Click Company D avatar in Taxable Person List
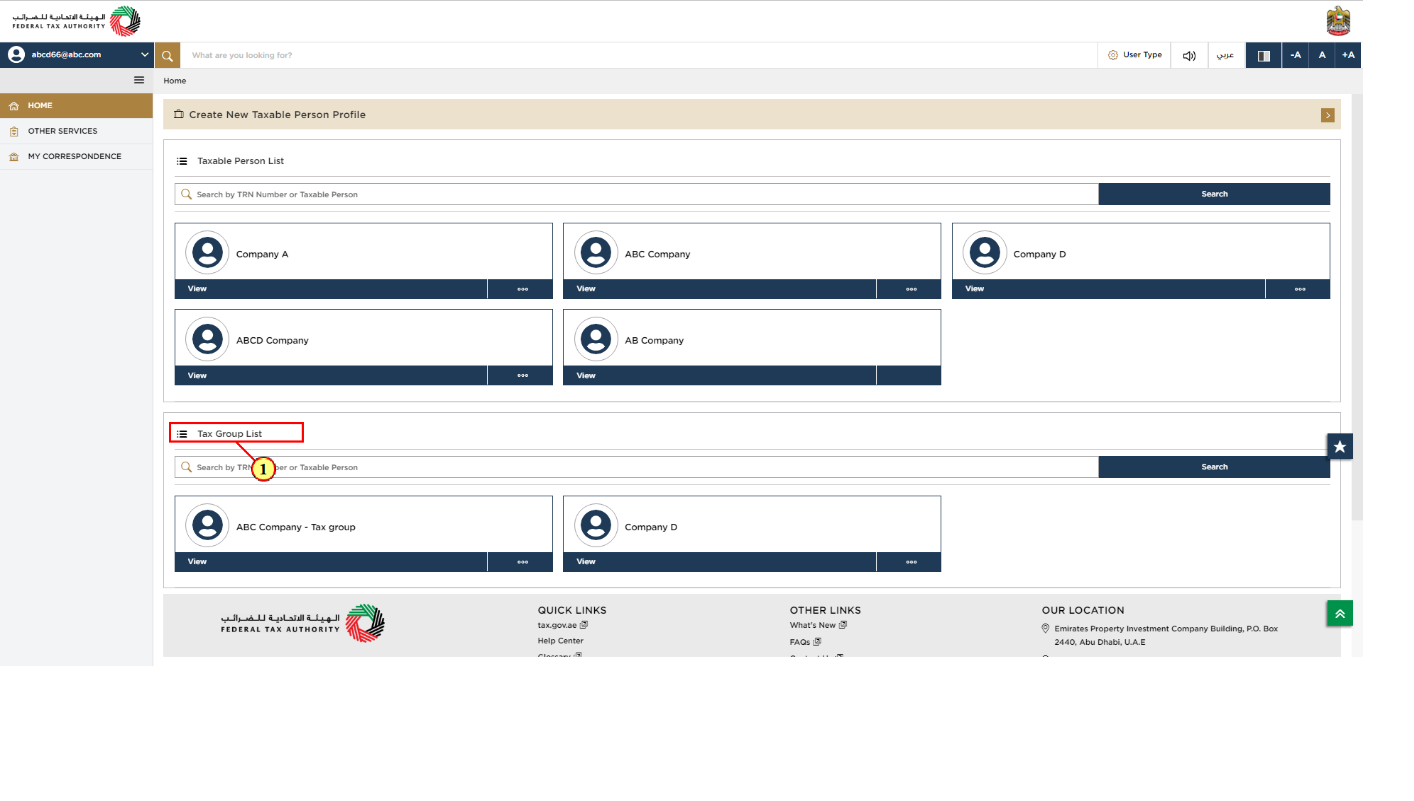This screenshot has height=801, width=1414. (984, 253)
